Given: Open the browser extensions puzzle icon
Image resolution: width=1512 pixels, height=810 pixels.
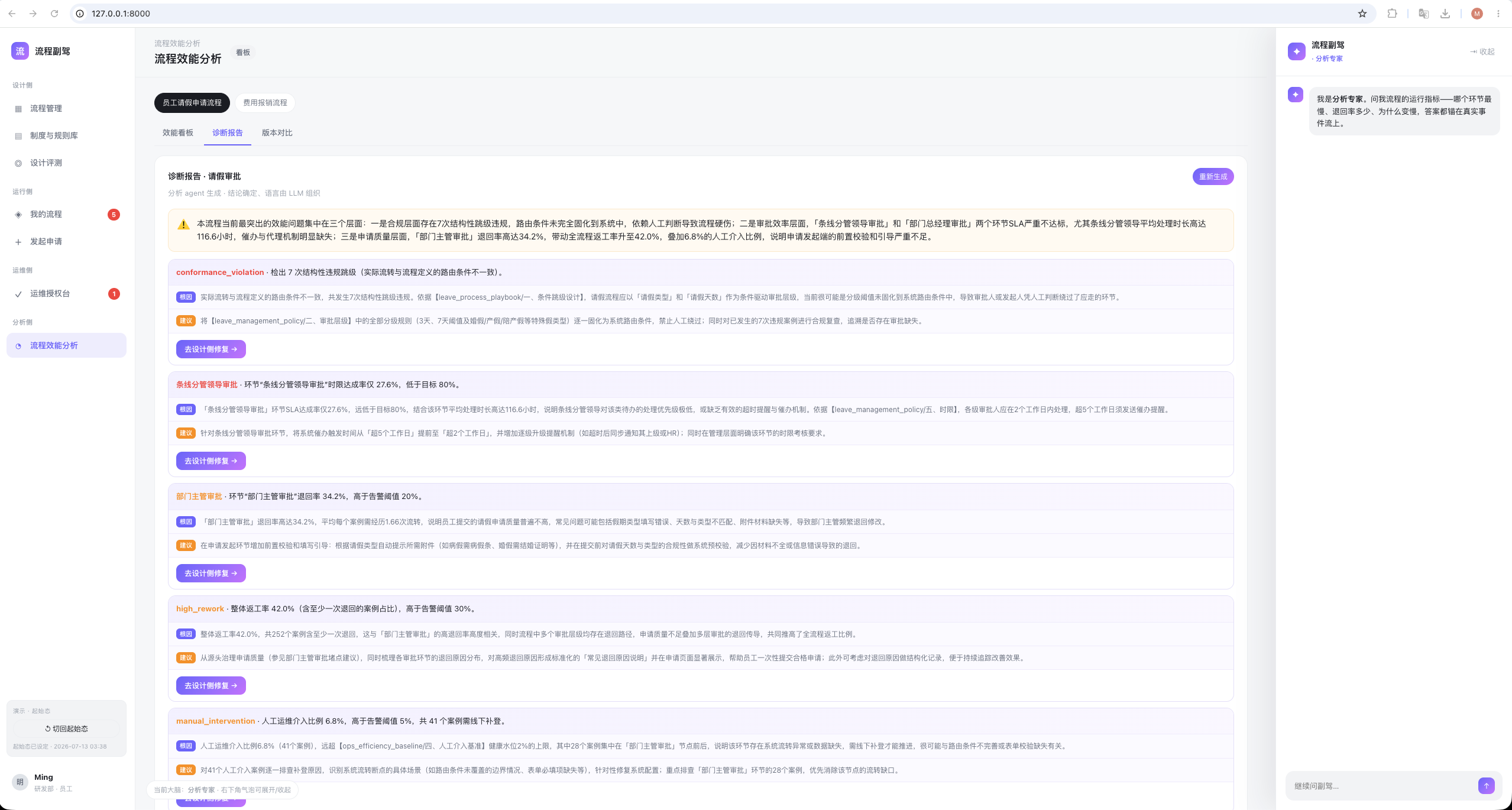Looking at the screenshot, I should (x=1392, y=14).
